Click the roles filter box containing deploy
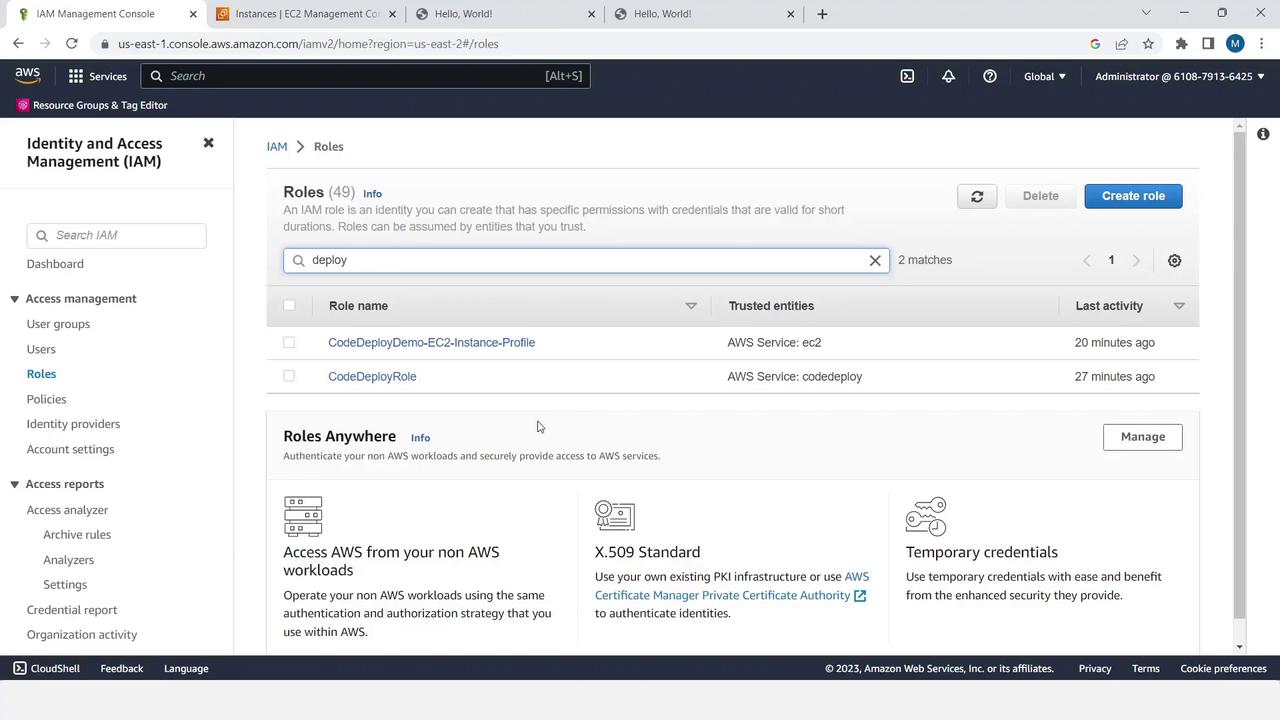Image resolution: width=1280 pixels, height=720 pixels. click(x=586, y=260)
